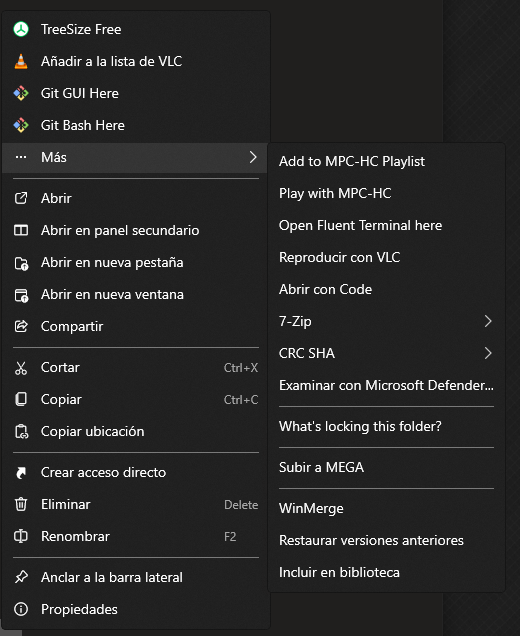Click the Copiar ubicación label text
The height and width of the screenshot is (636, 520).
click(92, 432)
